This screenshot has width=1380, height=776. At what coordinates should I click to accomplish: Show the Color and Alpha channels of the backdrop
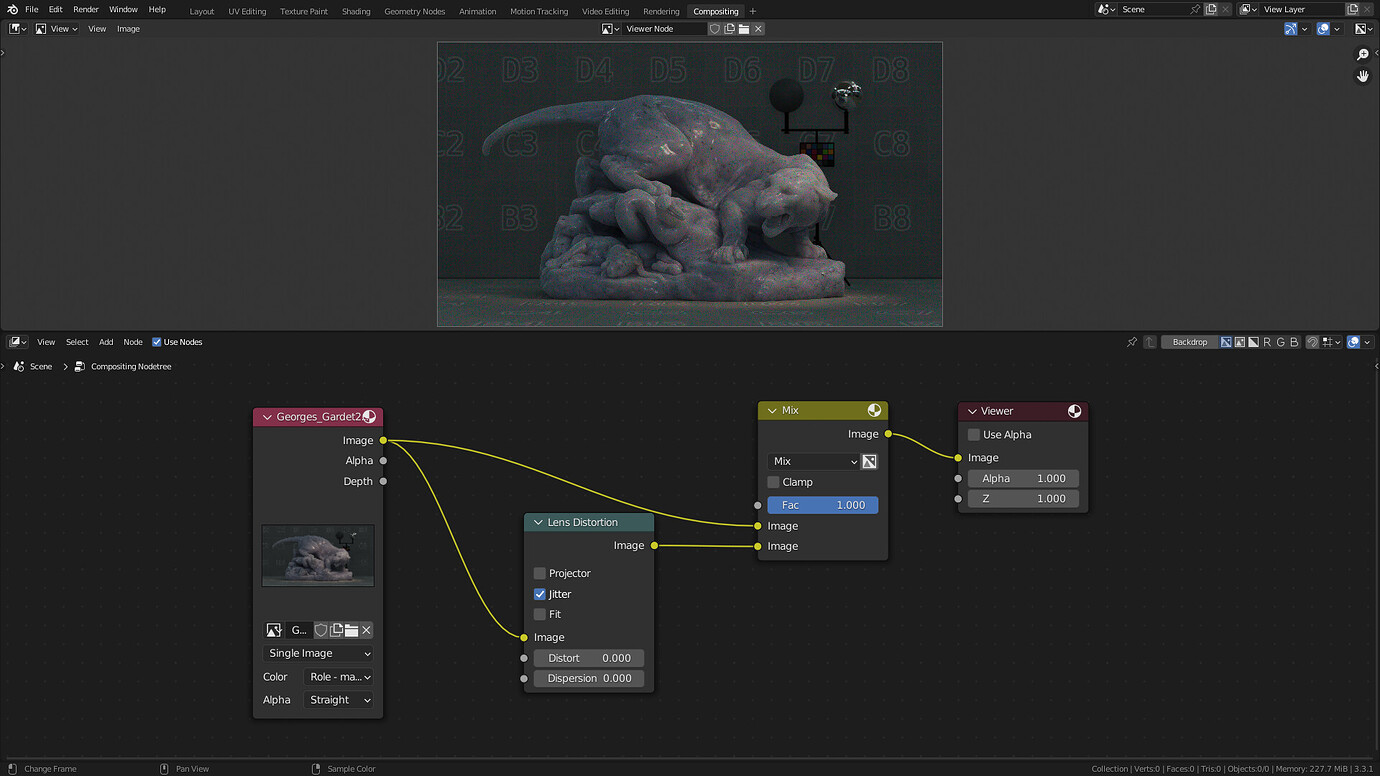click(1226, 342)
